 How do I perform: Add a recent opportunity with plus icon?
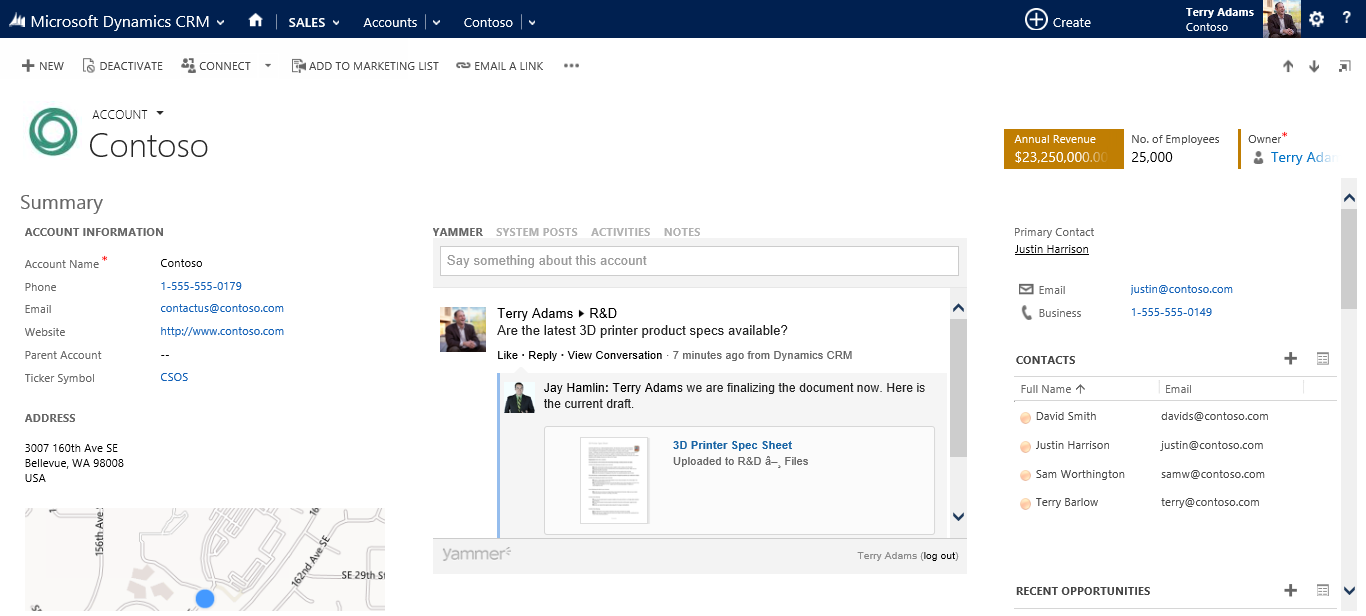(1290, 591)
